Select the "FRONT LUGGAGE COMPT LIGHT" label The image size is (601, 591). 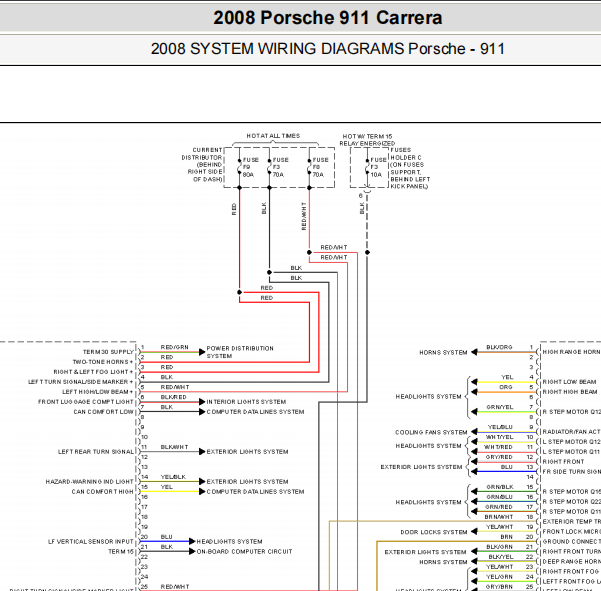[x=86, y=402]
